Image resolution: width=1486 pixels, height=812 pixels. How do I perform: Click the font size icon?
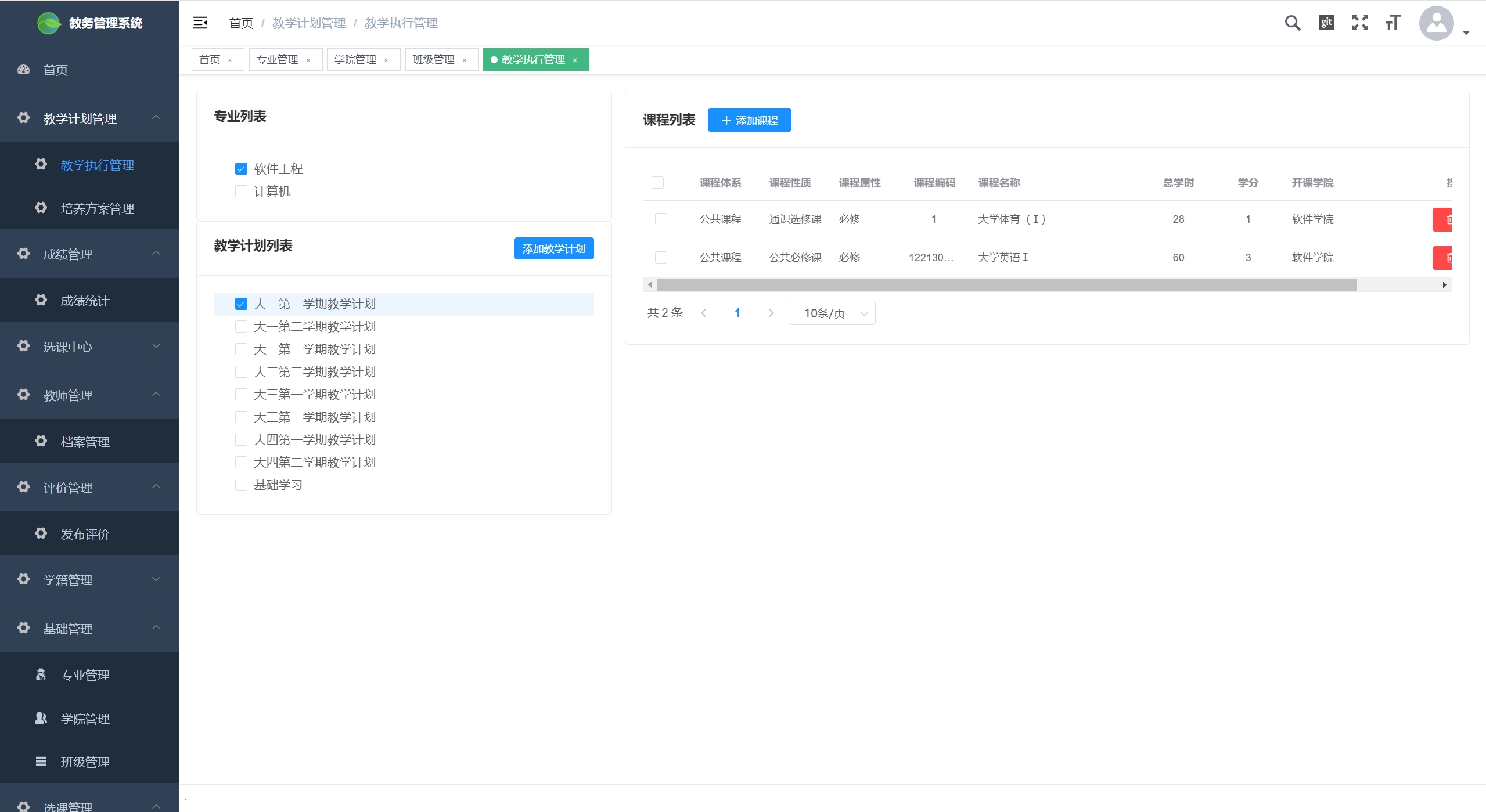pyautogui.click(x=1393, y=23)
